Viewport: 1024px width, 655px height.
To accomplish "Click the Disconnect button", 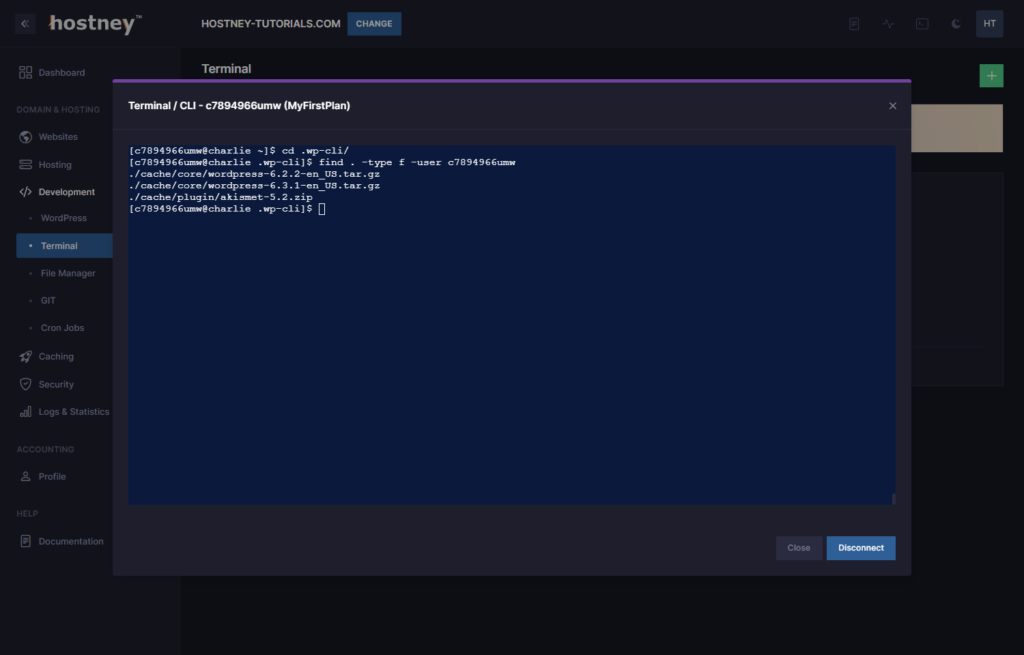I will pos(860,548).
